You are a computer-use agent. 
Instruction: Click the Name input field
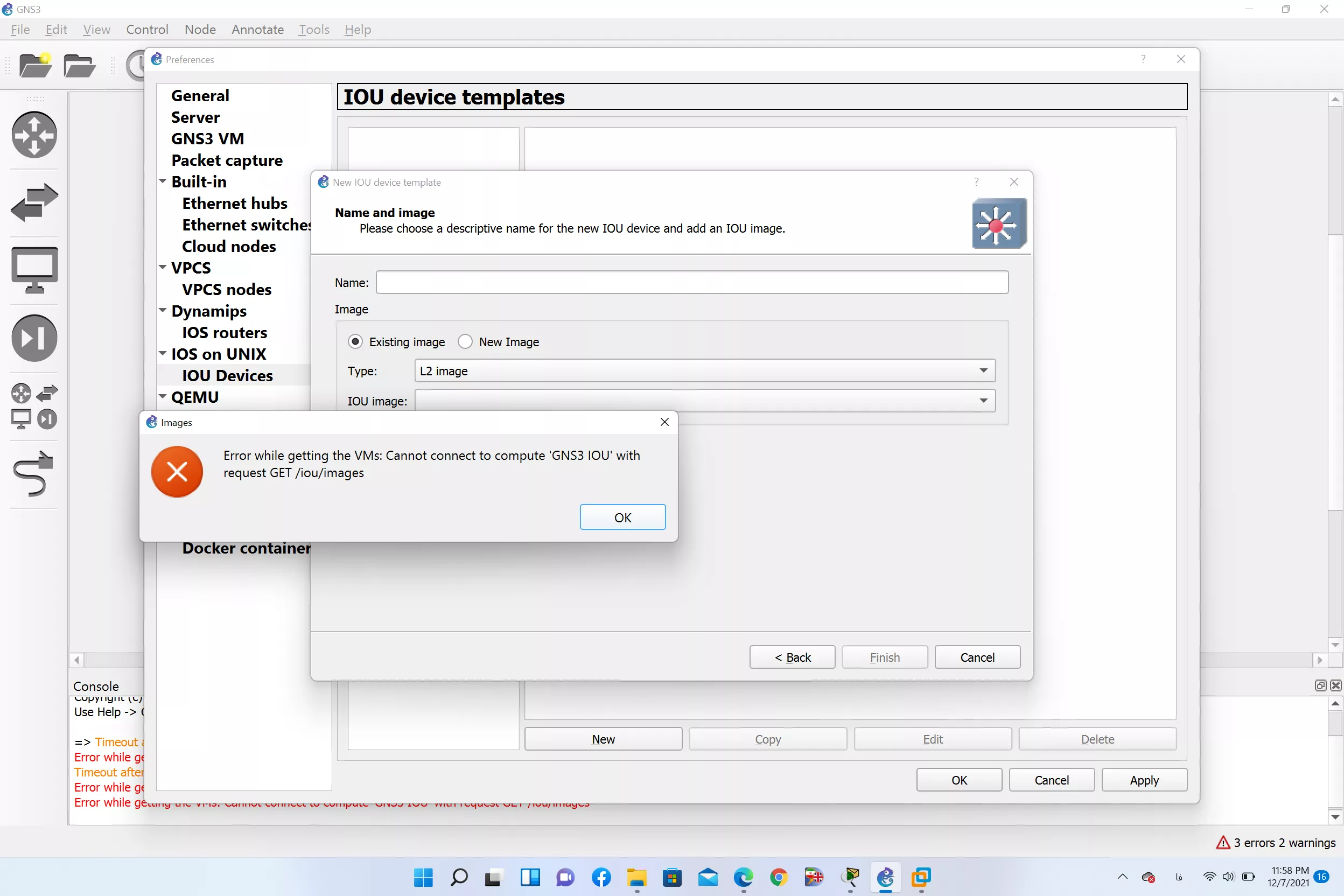pos(692,282)
